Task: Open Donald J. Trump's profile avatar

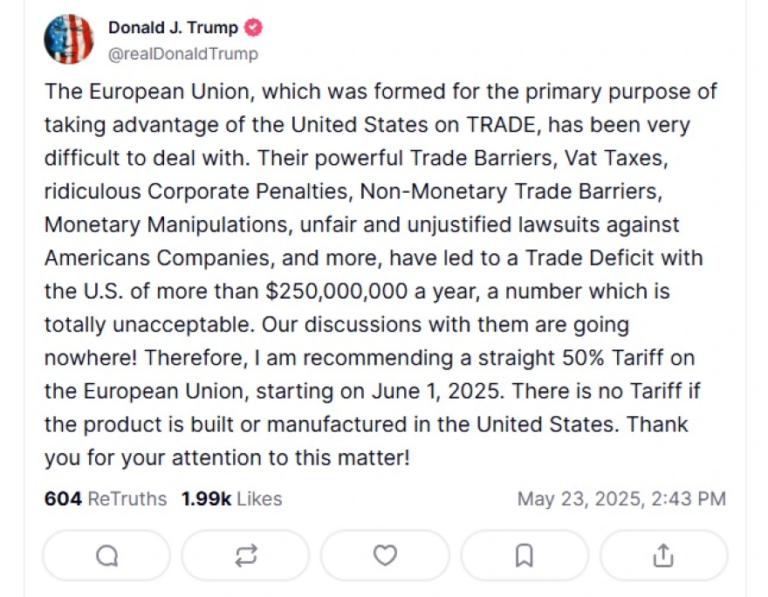Action: [68, 40]
